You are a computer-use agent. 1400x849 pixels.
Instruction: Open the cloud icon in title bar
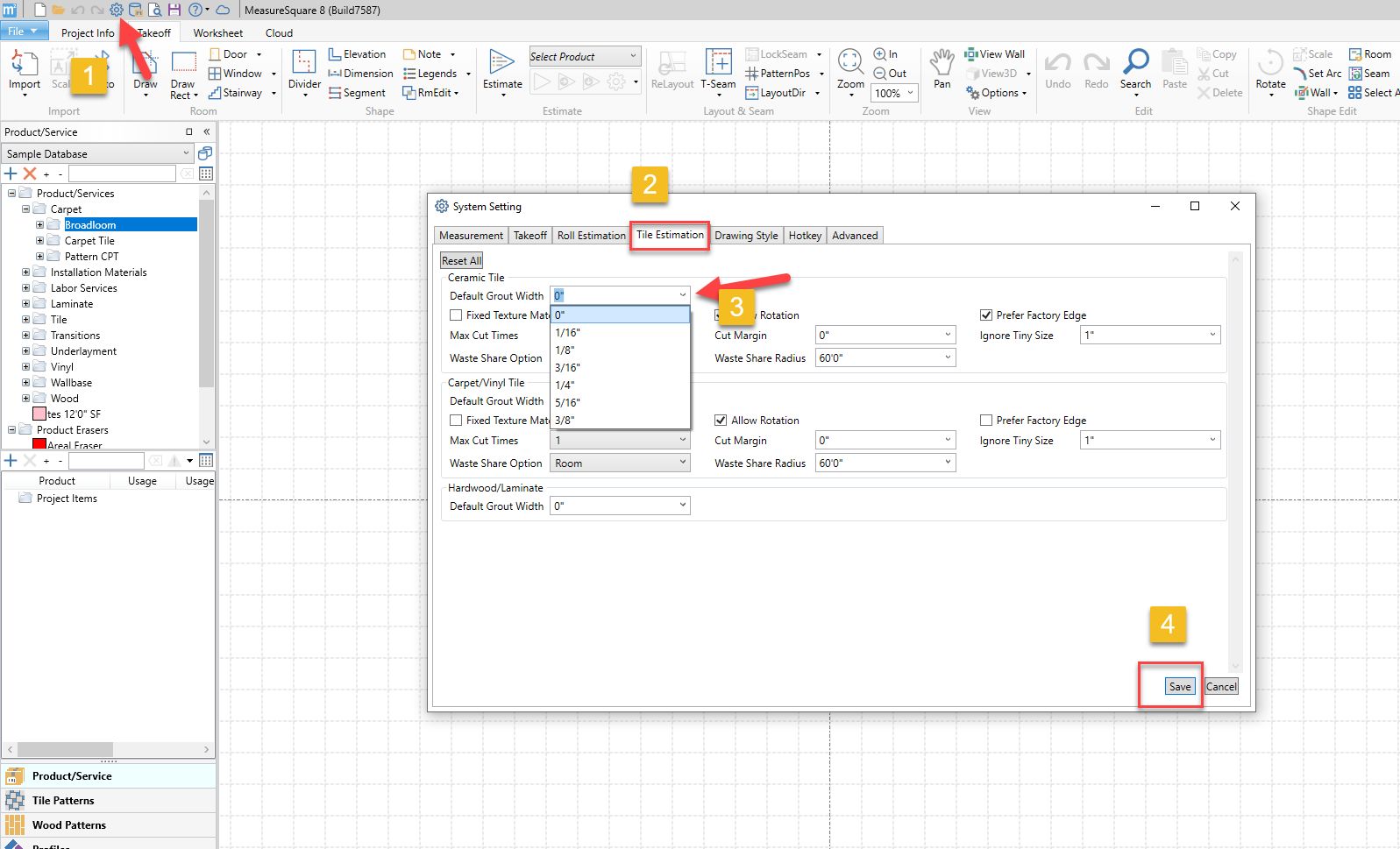[x=223, y=10]
